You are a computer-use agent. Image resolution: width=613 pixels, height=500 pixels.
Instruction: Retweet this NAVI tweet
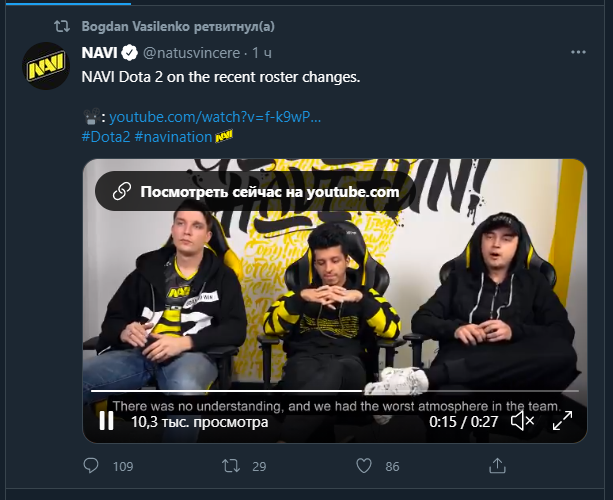pos(230,466)
